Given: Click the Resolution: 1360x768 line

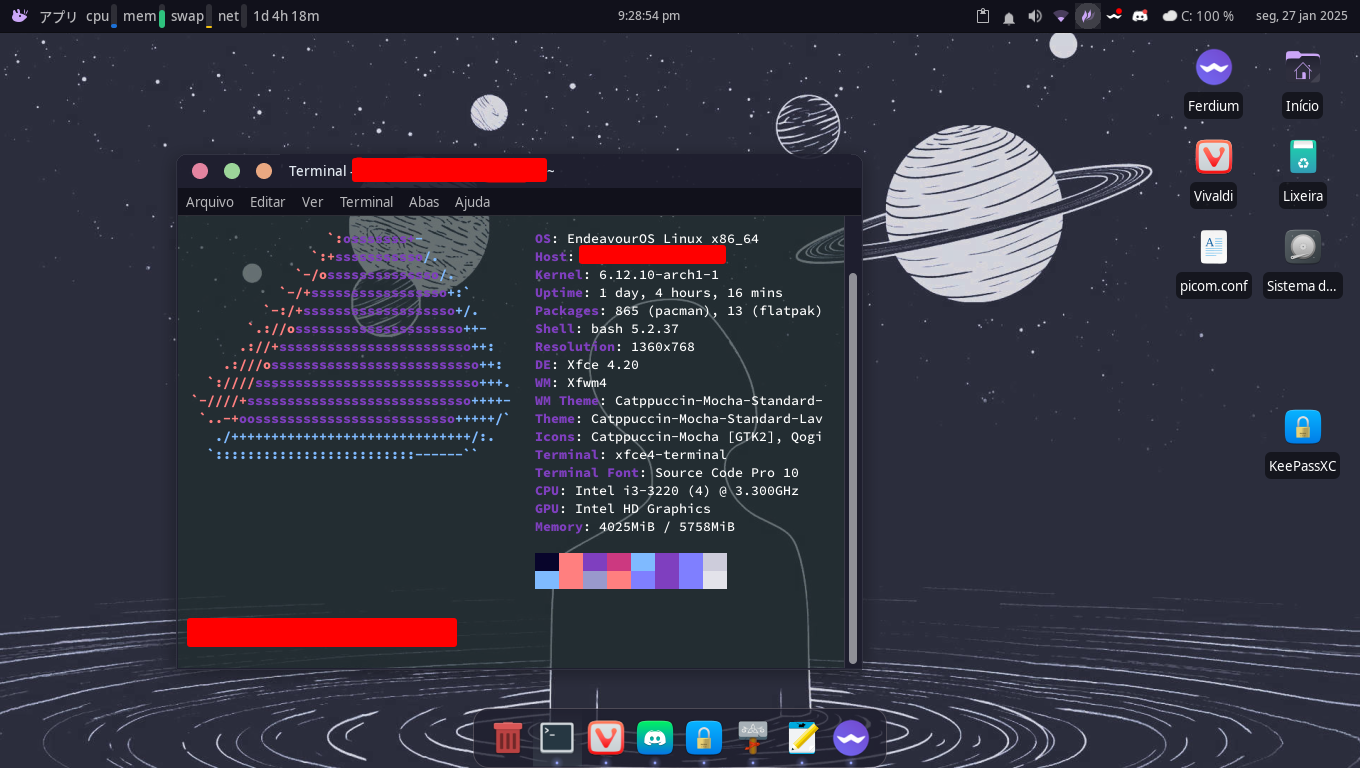Looking at the screenshot, I should pos(615,347).
